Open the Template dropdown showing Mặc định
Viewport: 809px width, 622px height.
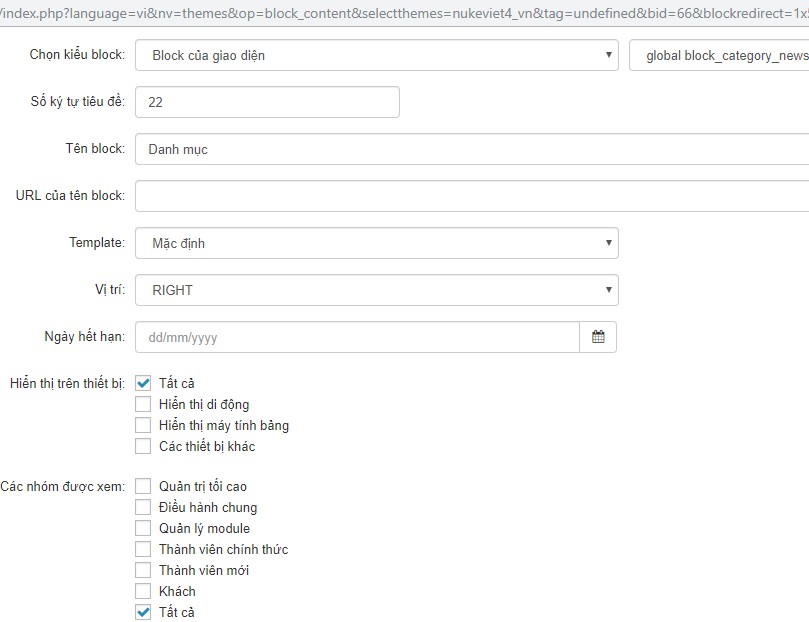[377, 243]
